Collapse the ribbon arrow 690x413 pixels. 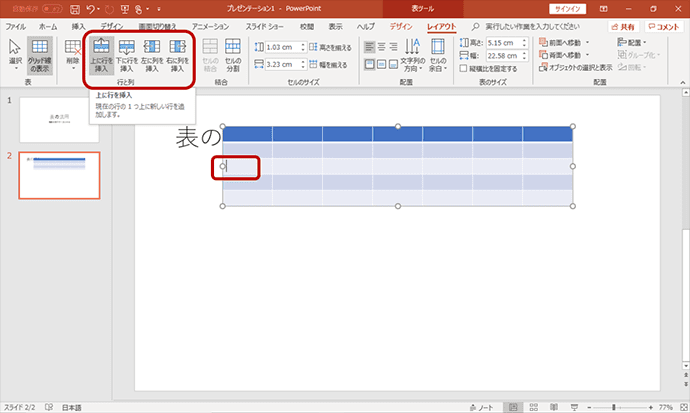(x=683, y=82)
